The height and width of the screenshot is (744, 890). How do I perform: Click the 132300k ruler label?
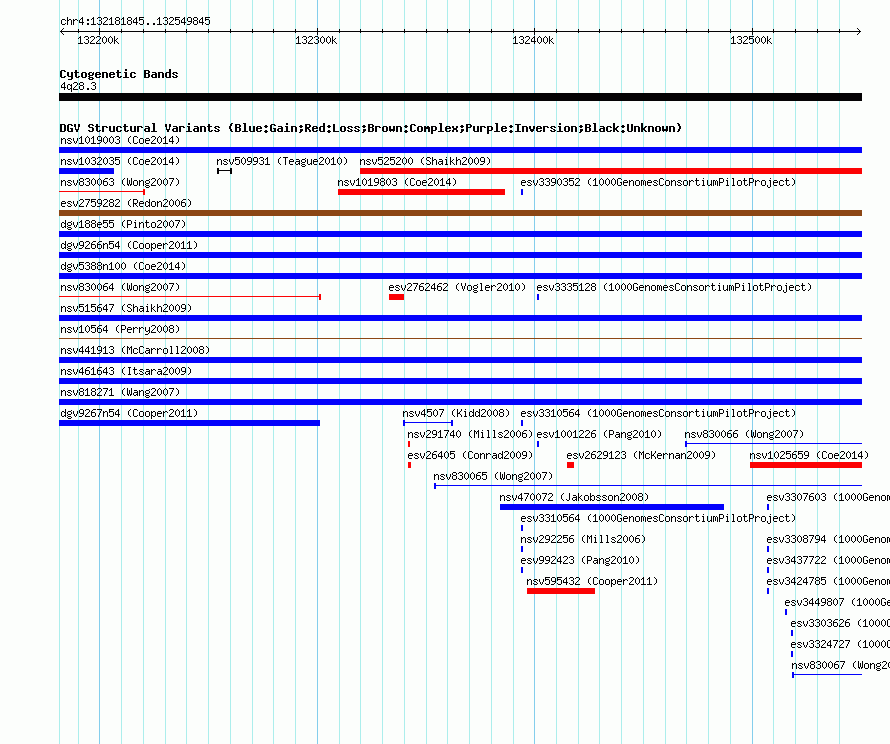coord(316,40)
